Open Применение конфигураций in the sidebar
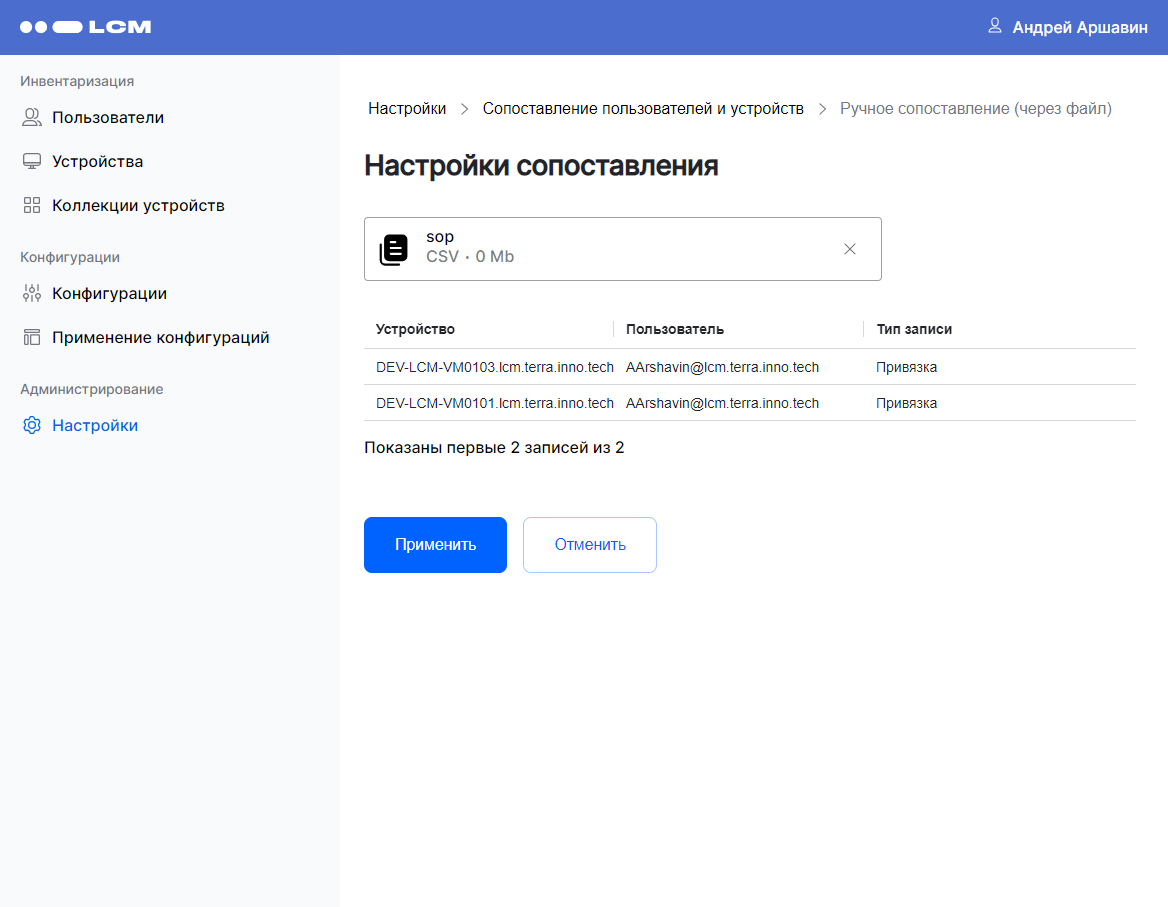The width and height of the screenshot is (1168, 907). pos(160,338)
